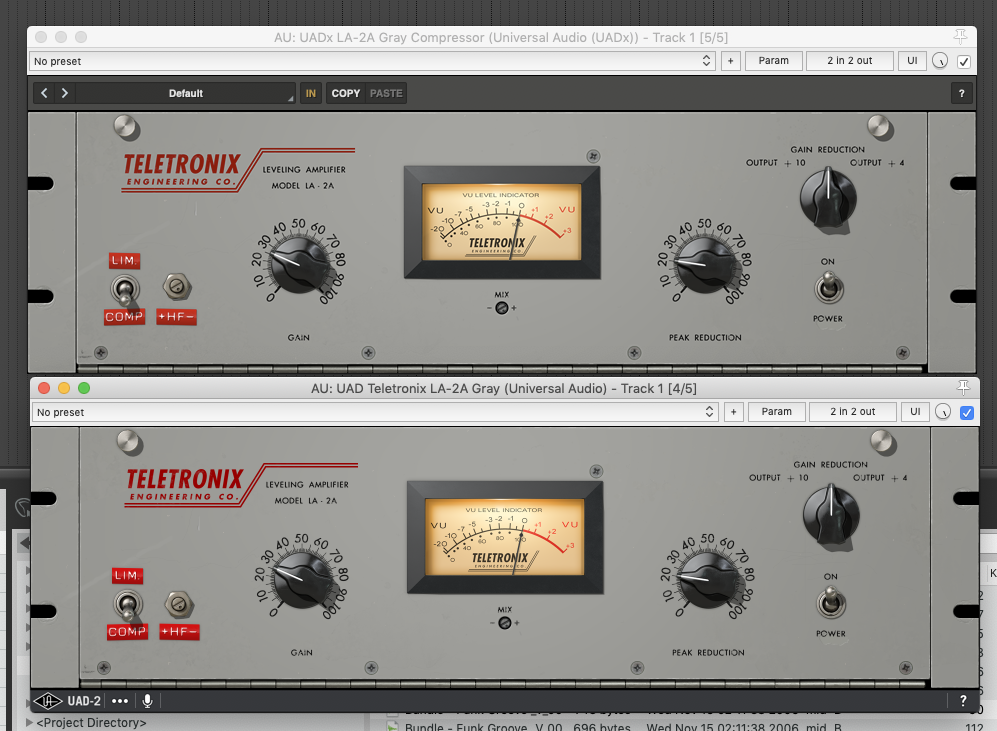
Task: Click microphone icon in UAD-2 bar
Action: pyautogui.click(x=148, y=701)
